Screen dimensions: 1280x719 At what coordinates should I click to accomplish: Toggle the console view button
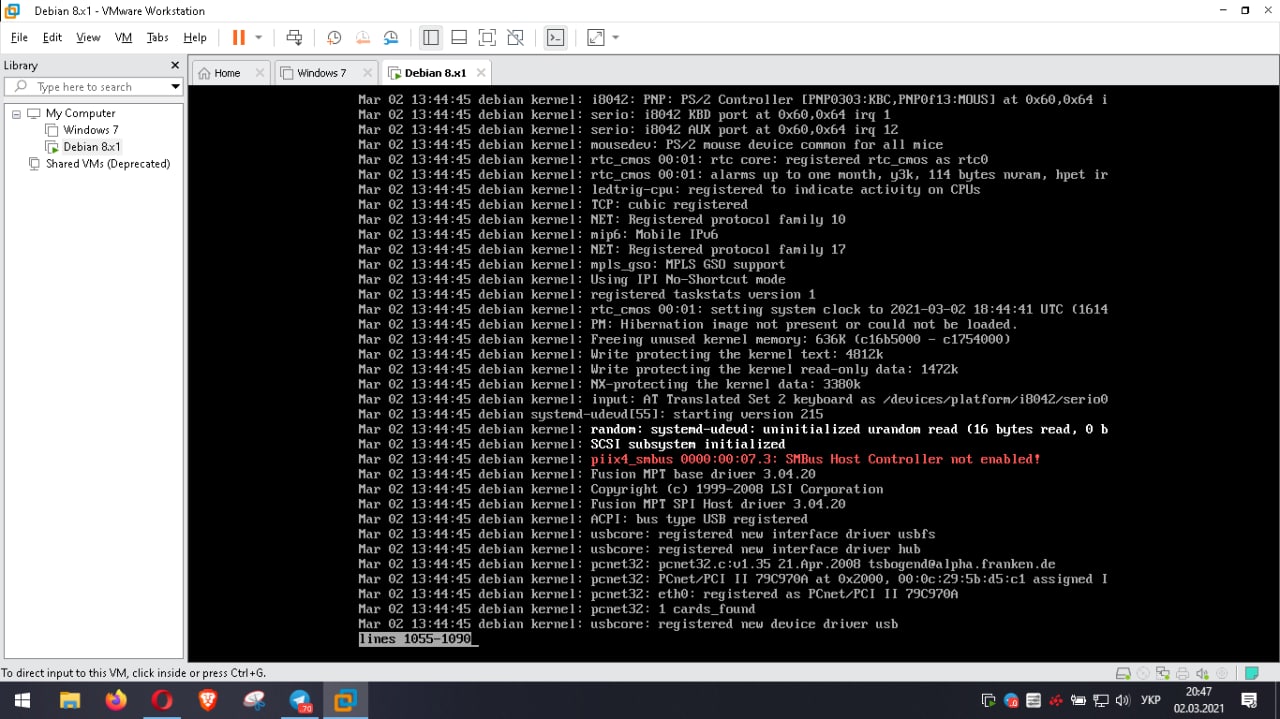[555, 37]
